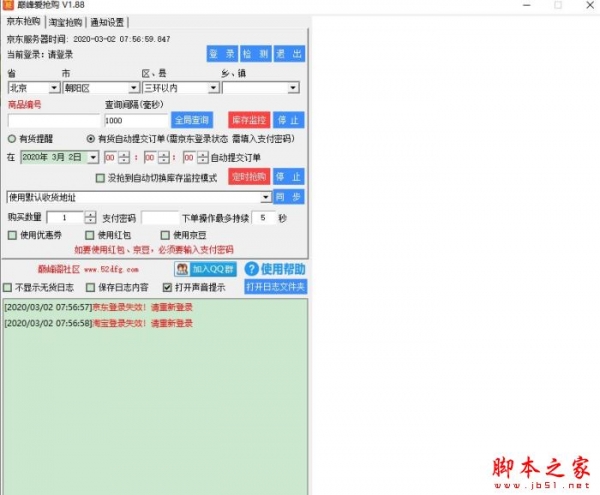Enable the 使用优惠券 checkbox
Image resolution: width=600 pixels, height=495 pixels.
(12, 235)
